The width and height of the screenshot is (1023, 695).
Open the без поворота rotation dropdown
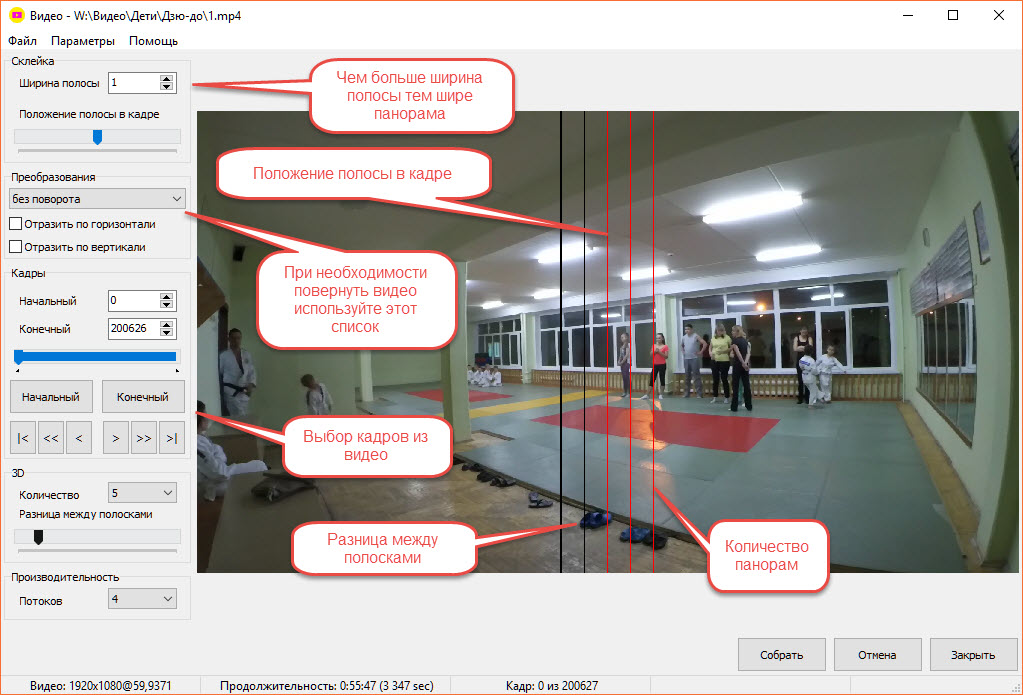click(x=97, y=198)
